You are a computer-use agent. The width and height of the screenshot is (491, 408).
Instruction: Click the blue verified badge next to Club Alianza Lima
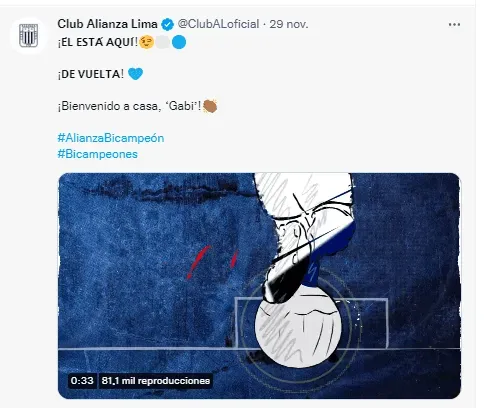click(x=167, y=24)
